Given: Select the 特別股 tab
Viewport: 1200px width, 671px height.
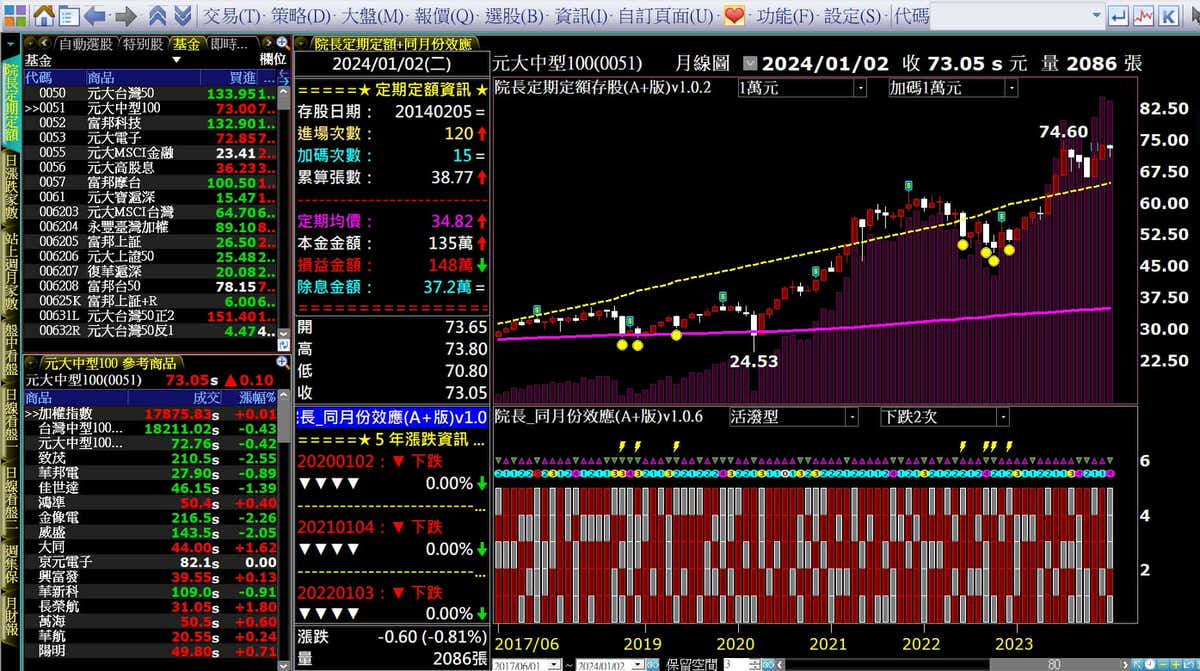Looking at the screenshot, I should tap(143, 43).
